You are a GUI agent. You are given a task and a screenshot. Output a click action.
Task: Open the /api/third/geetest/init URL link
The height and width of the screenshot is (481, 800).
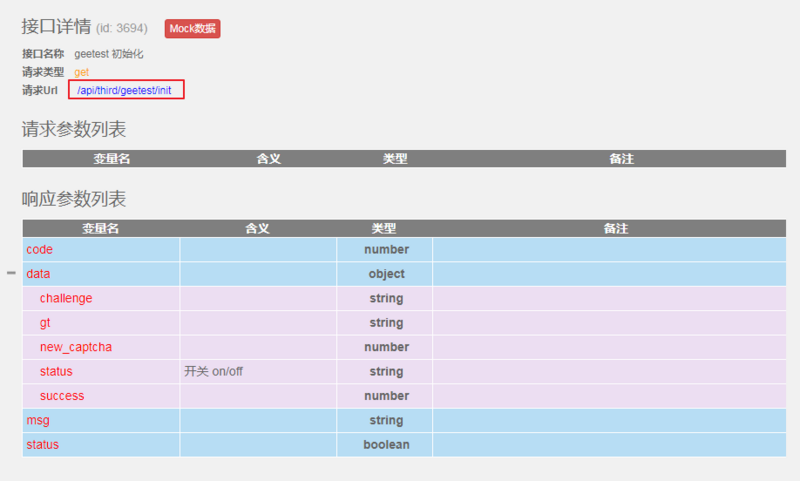point(126,91)
